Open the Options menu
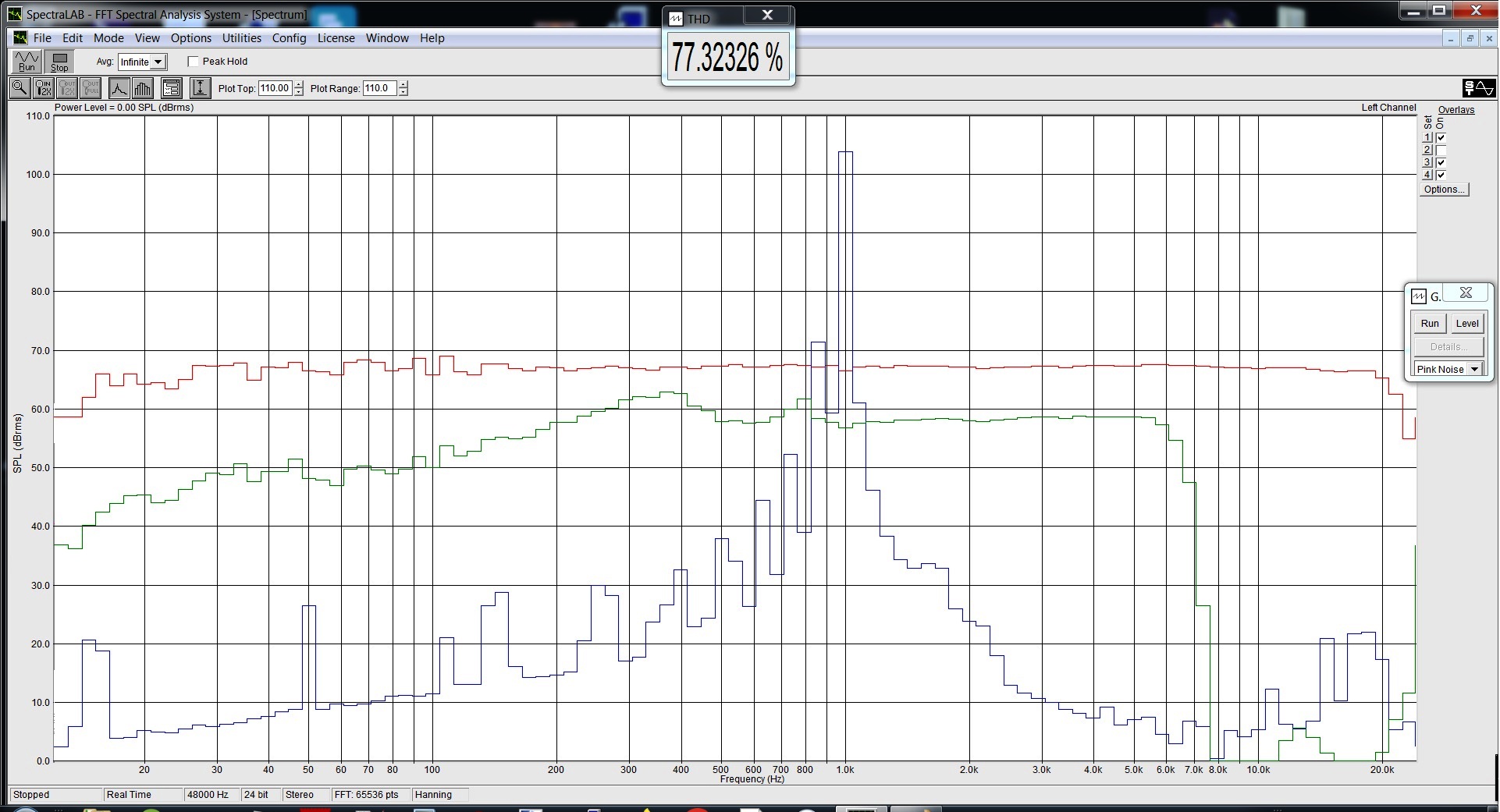The image size is (1500, 812). 191,38
